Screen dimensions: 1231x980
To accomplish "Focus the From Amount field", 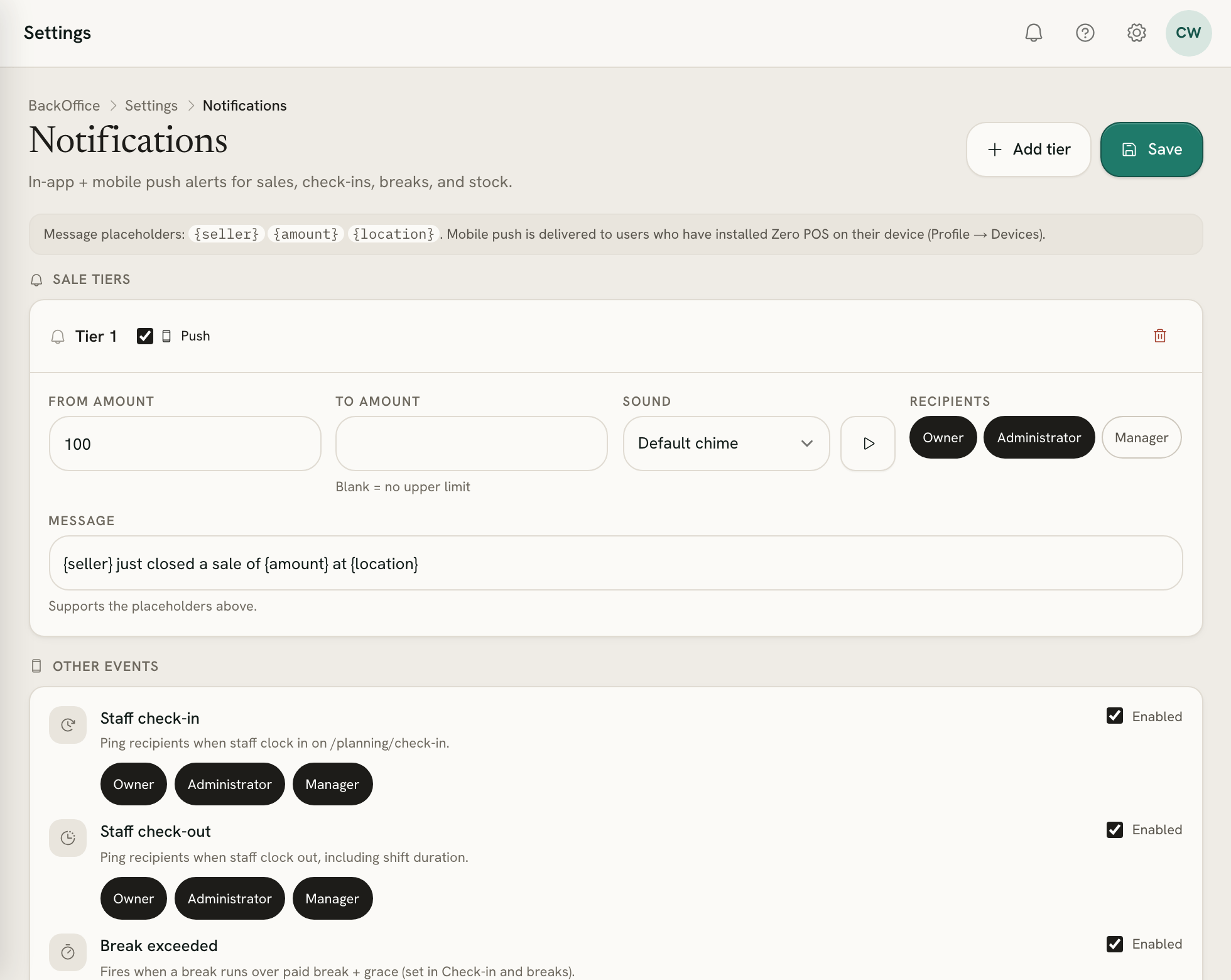I will [x=185, y=444].
